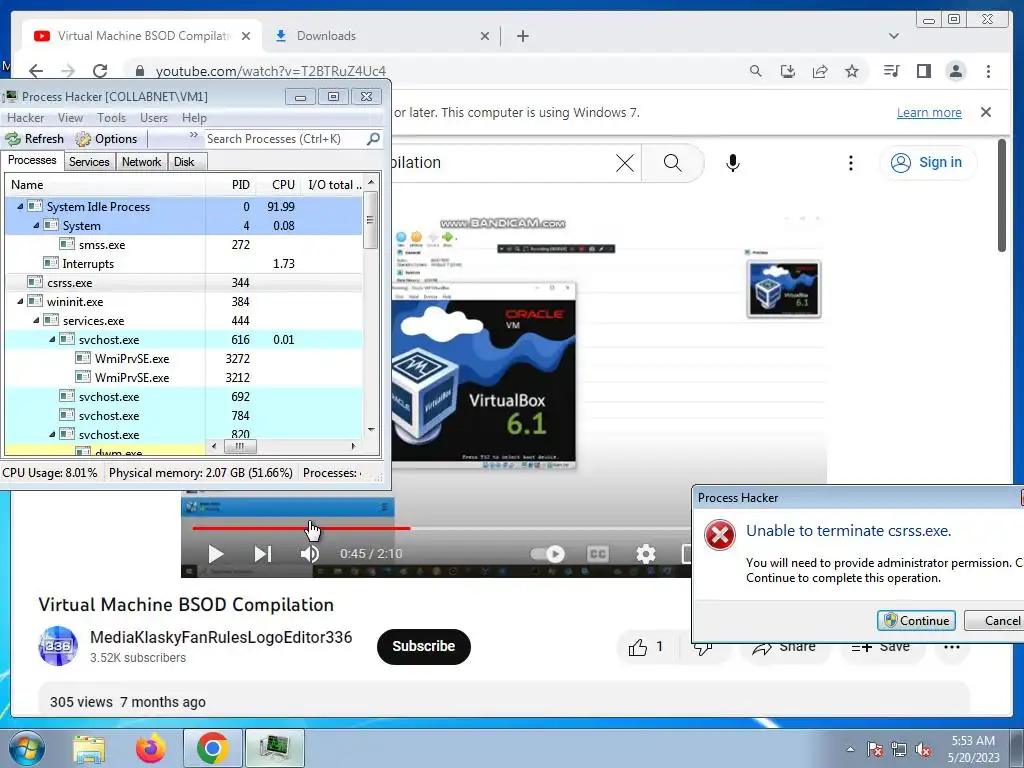The image size is (1024, 768).
Task: Click the process list horizontal scrollbar thumb
Action: (240, 446)
